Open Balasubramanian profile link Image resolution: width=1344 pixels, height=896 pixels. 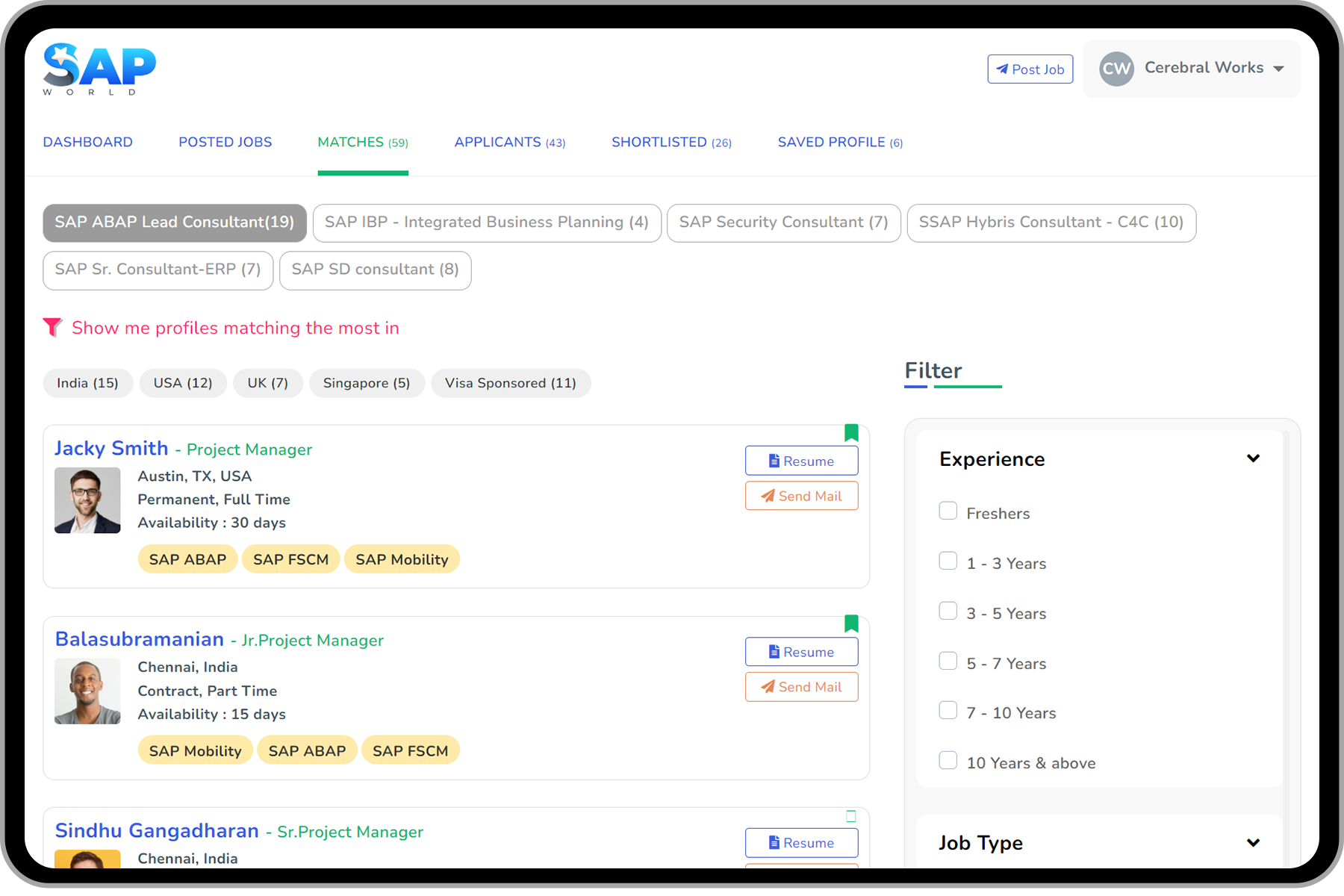coord(140,639)
